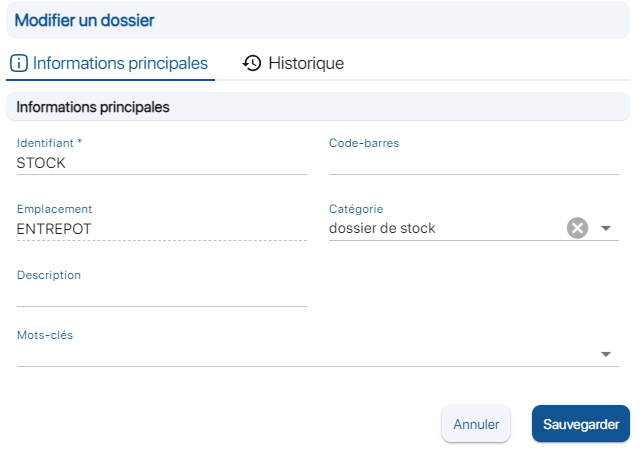Click into the Code-barres input field

473,163
